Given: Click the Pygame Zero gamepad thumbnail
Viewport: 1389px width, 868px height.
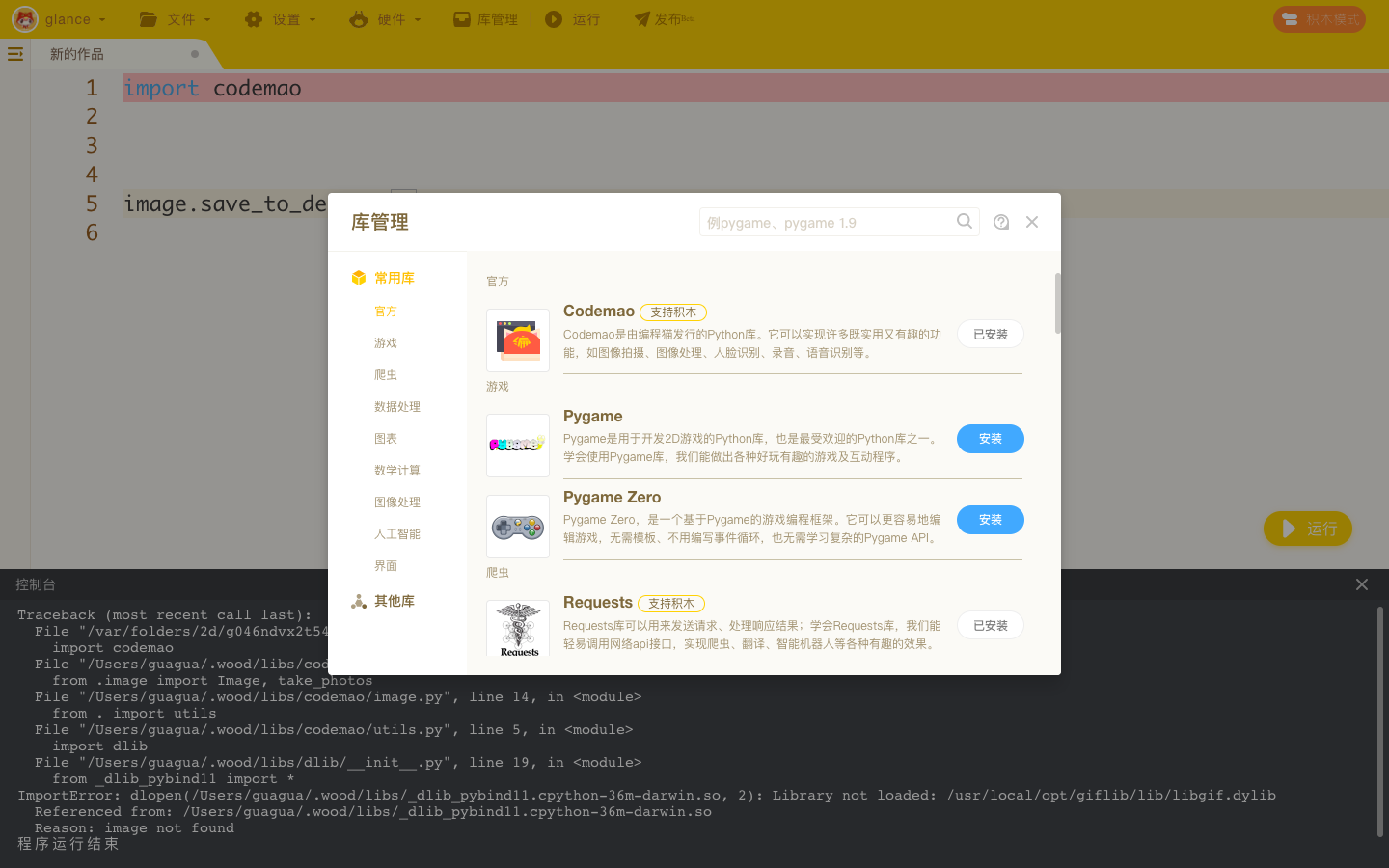Looking at the screenshot, I should [518, 527].
